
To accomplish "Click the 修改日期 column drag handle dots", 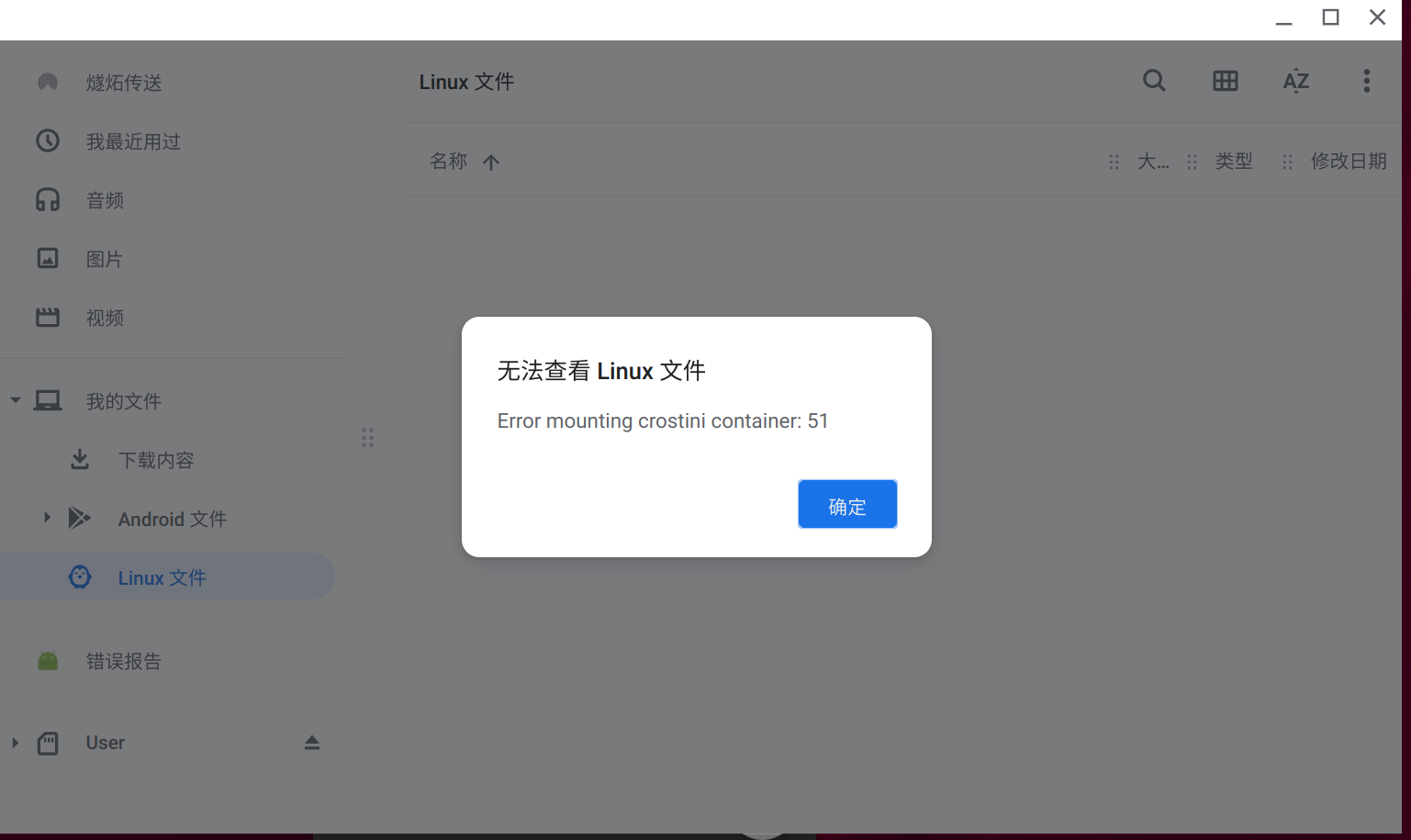I will coord(1287,162).
